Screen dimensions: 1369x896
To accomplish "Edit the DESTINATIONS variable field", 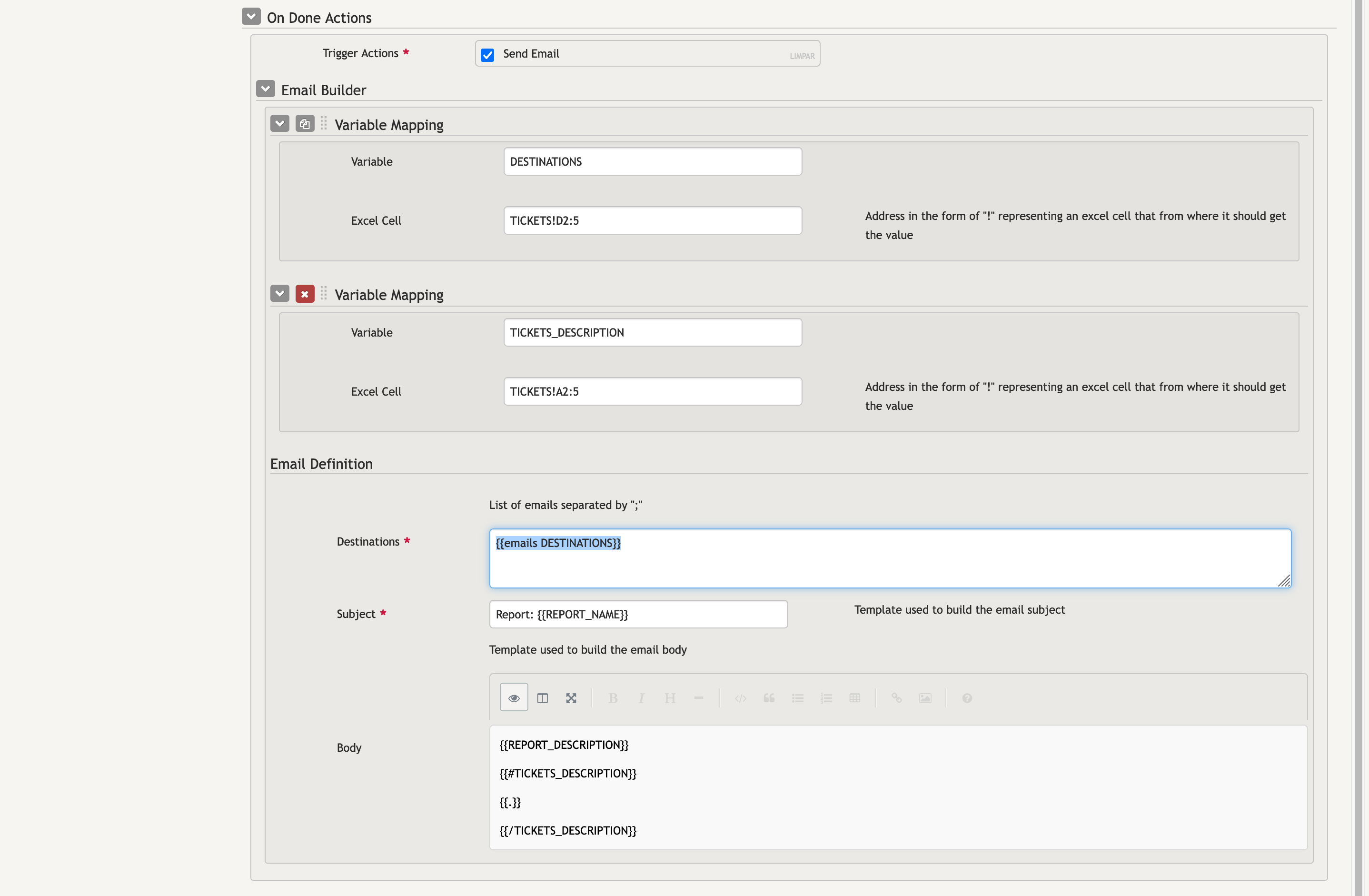I will pyautogui.click(x=652, y=161).
